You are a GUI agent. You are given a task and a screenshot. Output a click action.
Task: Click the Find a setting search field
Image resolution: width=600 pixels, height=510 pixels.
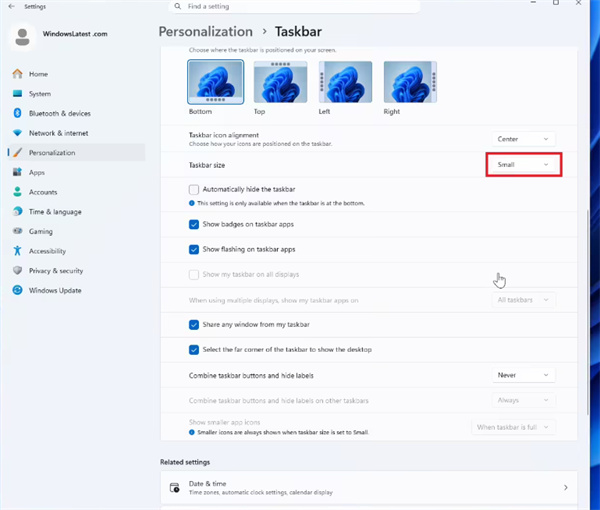coord(295,6)
